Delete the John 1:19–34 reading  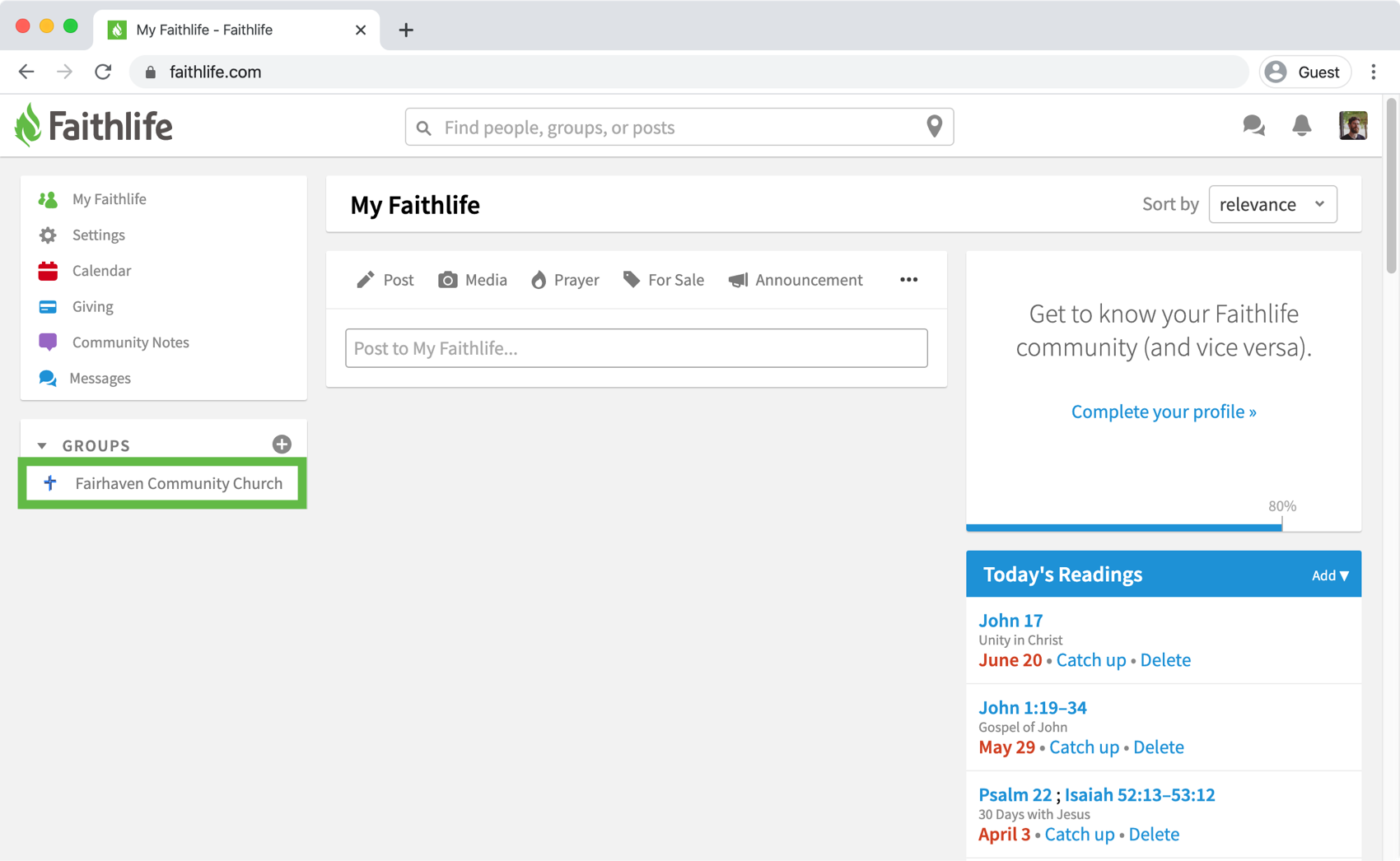tap(1159, 747)
